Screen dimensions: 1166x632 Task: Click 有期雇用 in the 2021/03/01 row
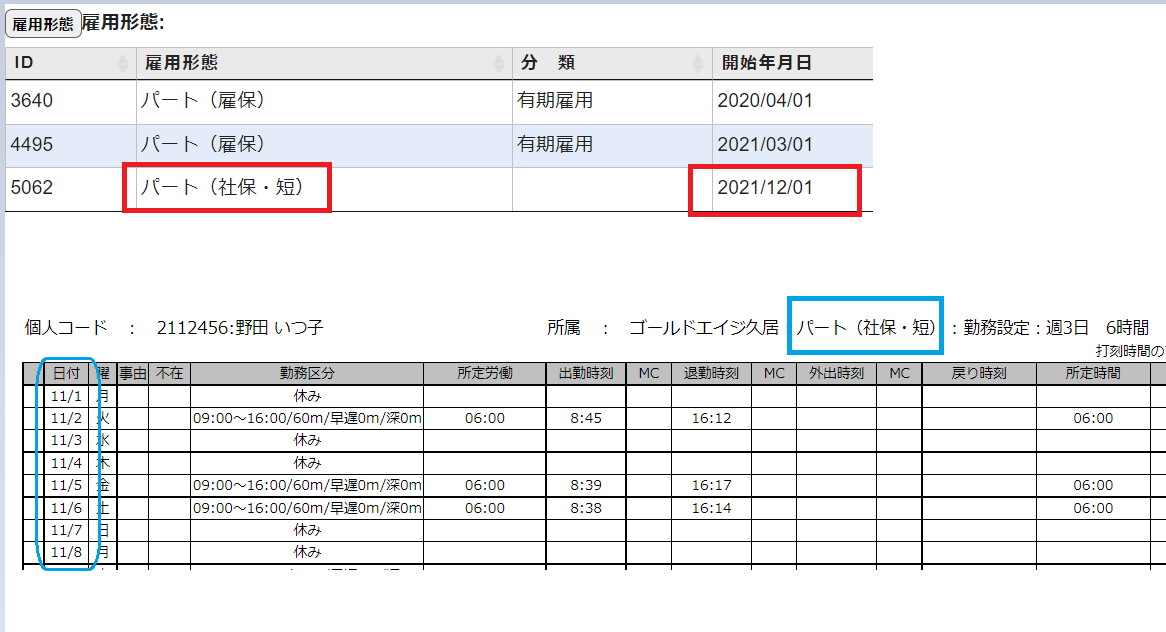pyautogui.click(x=555, y=145)
